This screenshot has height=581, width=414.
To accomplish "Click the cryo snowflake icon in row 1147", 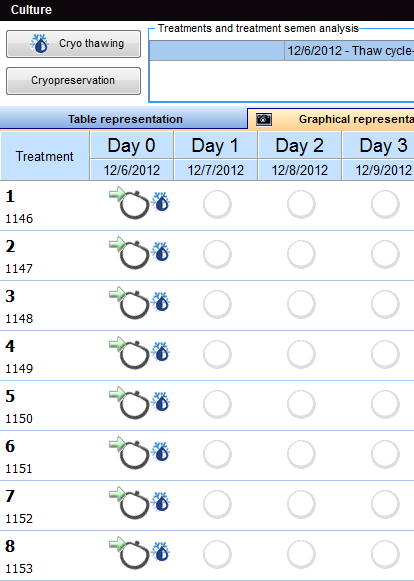I will (160, 253).
